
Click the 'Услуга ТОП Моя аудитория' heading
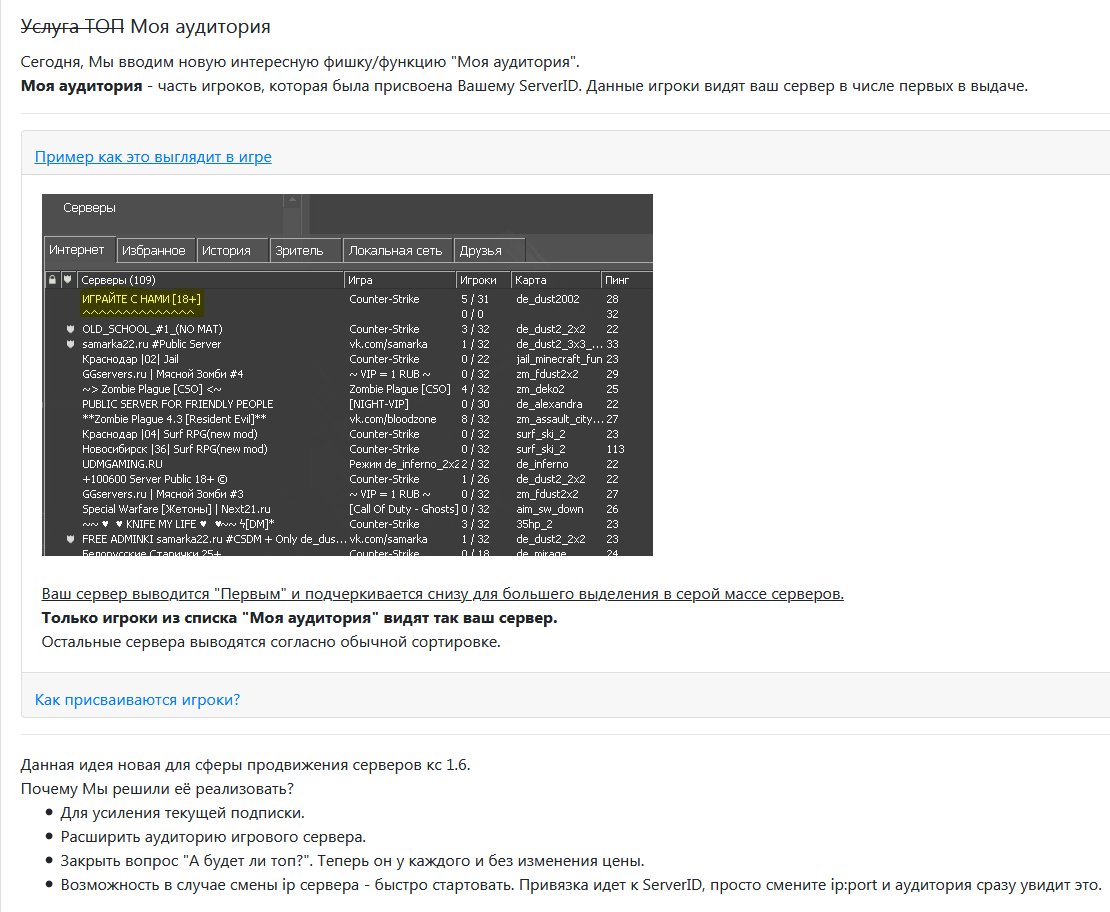coord(145,26)
